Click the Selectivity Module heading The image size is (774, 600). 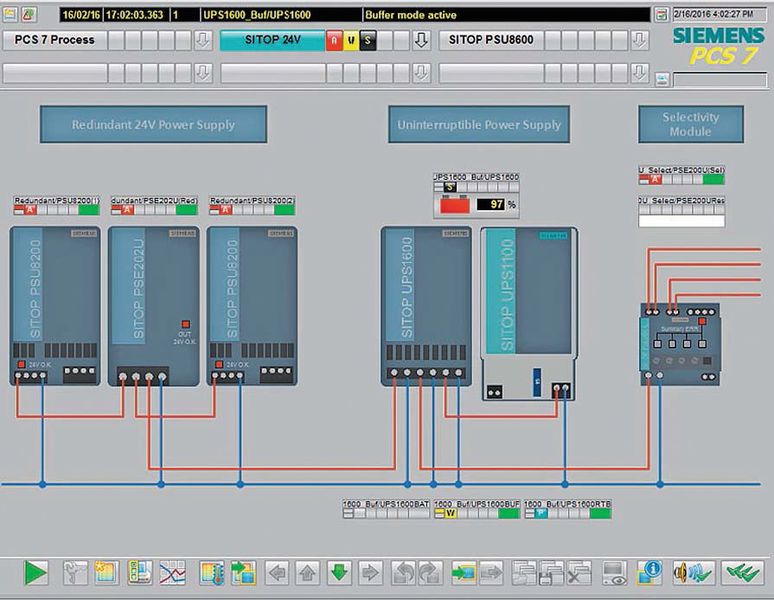pos(691,124)
